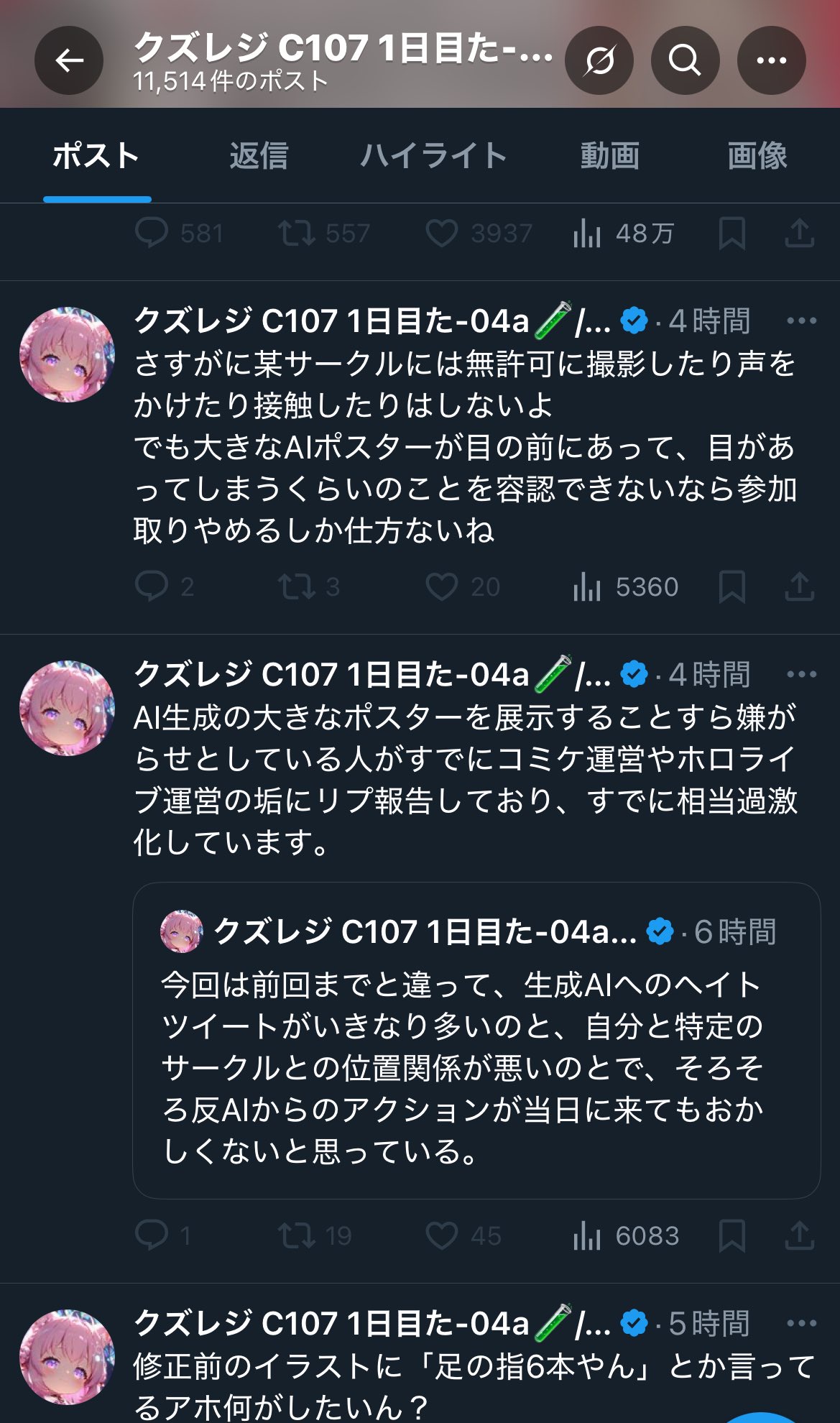
Task: Open header three-dot more options
Action: click(x=771, y=60)
